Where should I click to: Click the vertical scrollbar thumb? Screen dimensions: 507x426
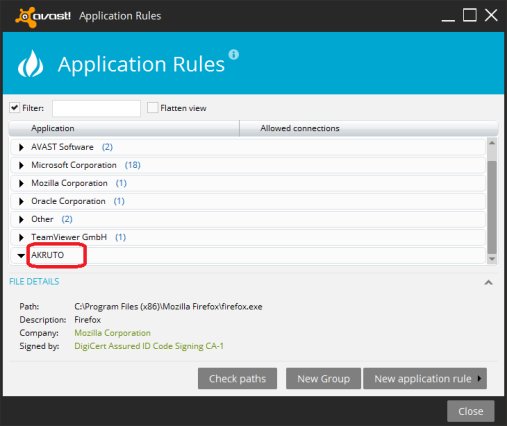coord(492,207)
